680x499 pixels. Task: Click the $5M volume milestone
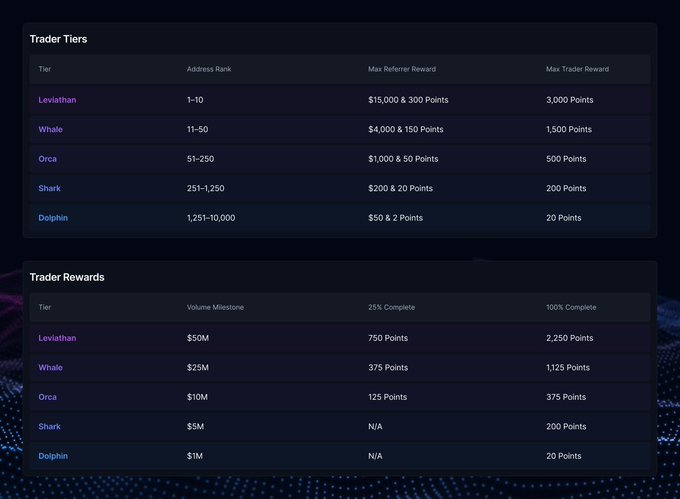coord(195,426)
